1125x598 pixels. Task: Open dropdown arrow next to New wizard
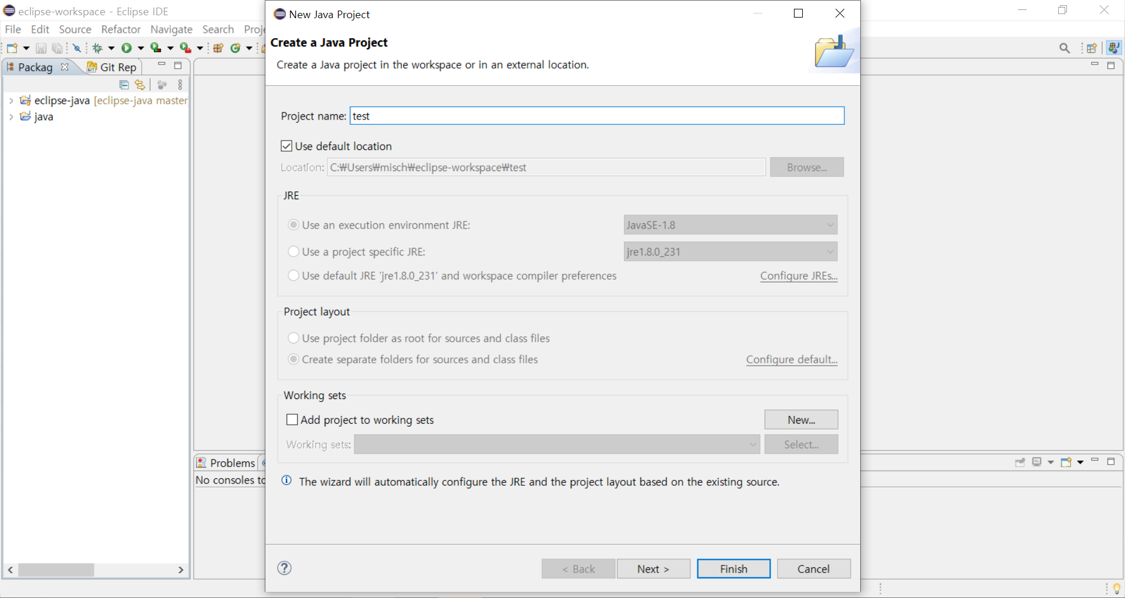(x=27, y=48)
